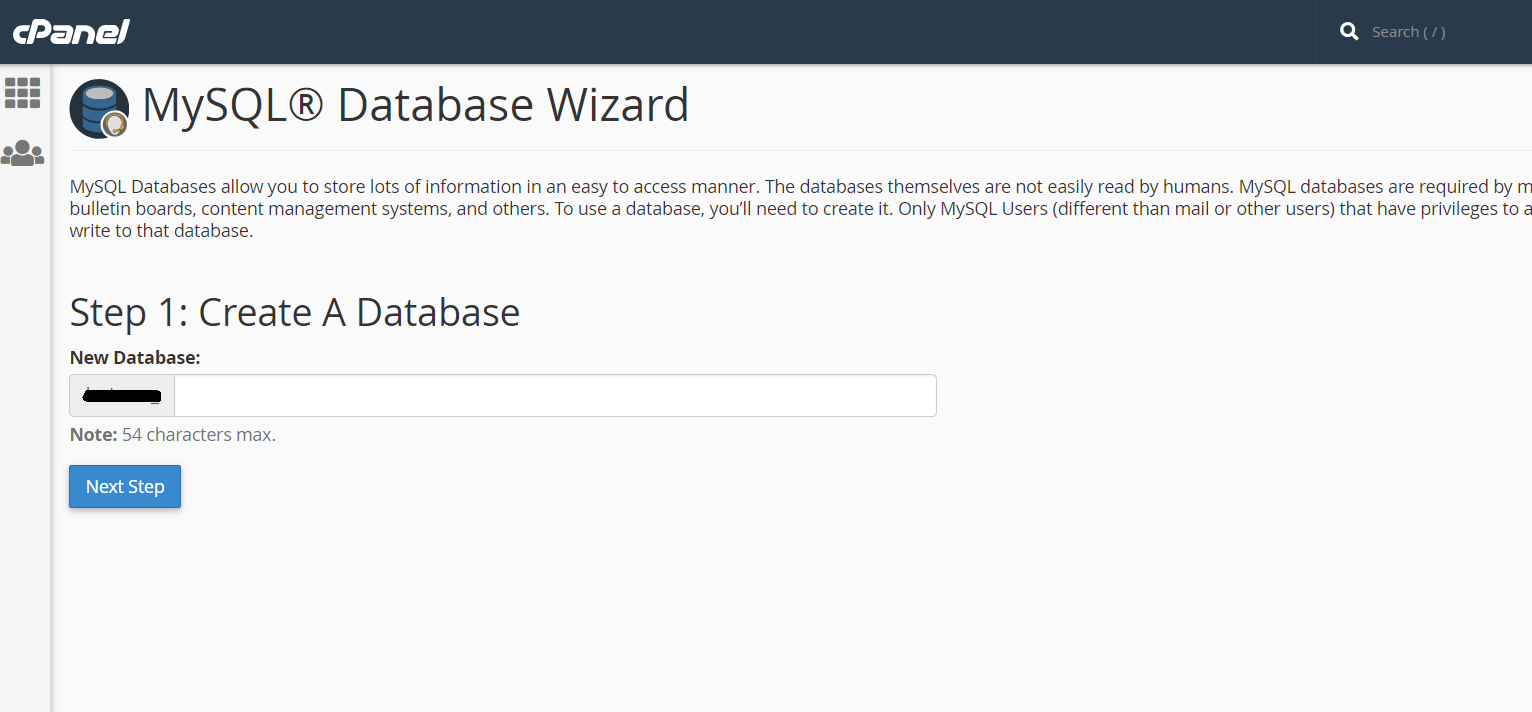Click the cPanel logo in the header
The height and width of the screenshot is (712, 1532).
pyautogui.click(x=71, y=32)
